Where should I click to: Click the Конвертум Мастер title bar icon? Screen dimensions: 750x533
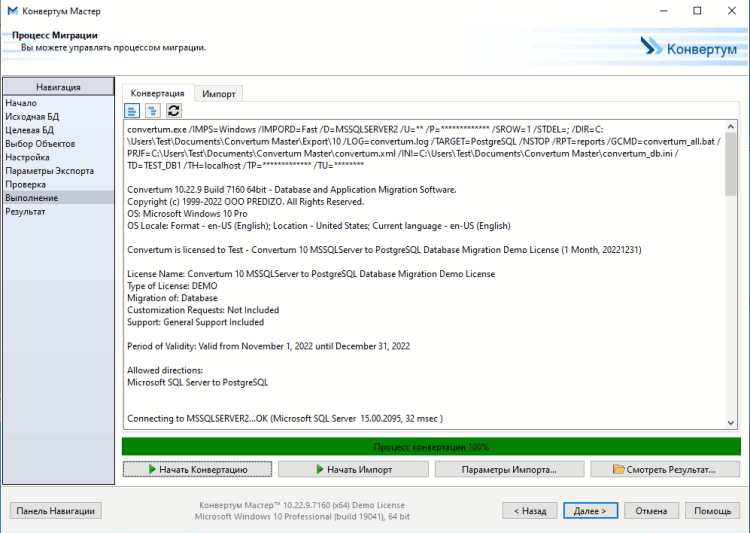[x=12, y=11]
